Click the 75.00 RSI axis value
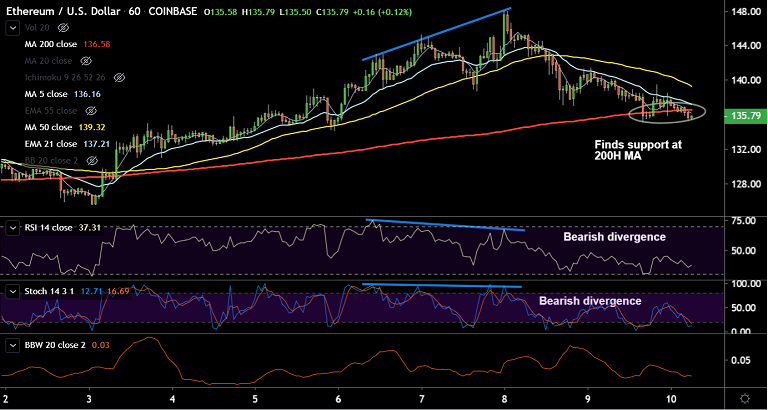This screenshot has height=410, width=768. point(744,221)
